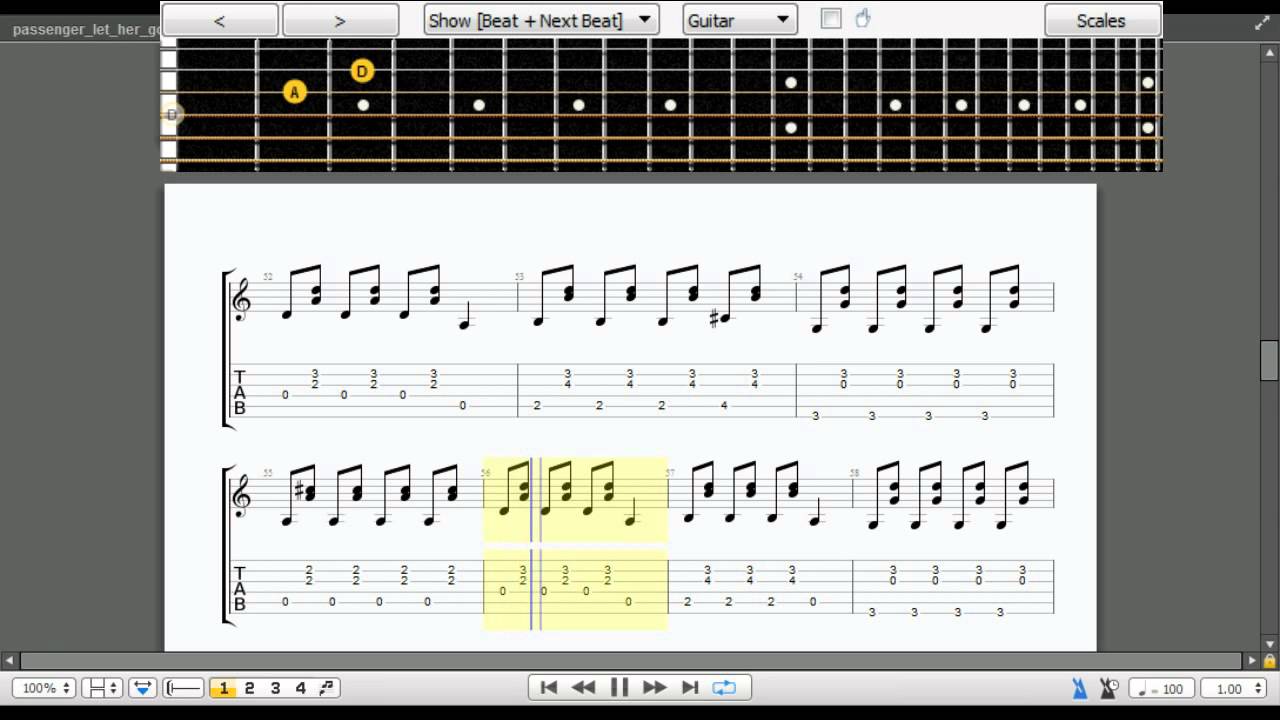Jump to the beginning of the song

pyautogui.click(x=548, y=687)
